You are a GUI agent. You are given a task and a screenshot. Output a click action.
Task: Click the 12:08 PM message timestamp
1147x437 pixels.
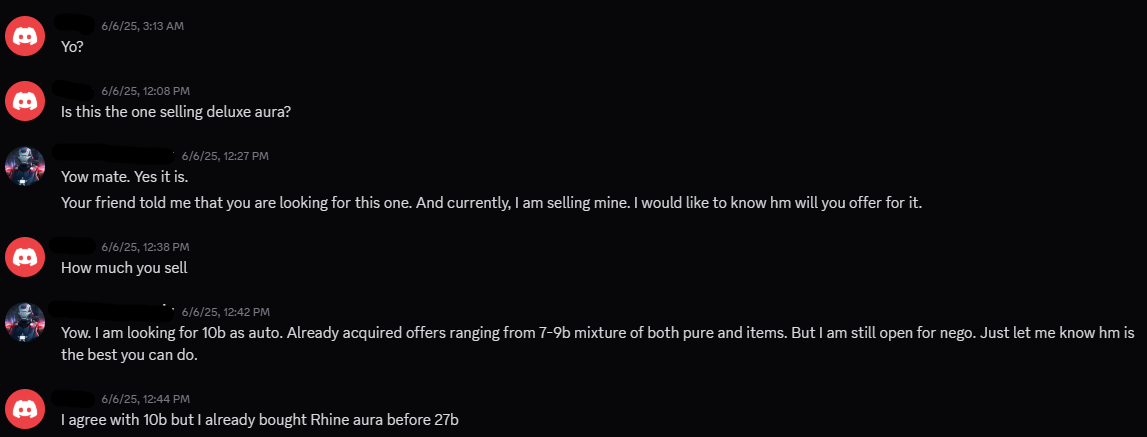point(146,91)
